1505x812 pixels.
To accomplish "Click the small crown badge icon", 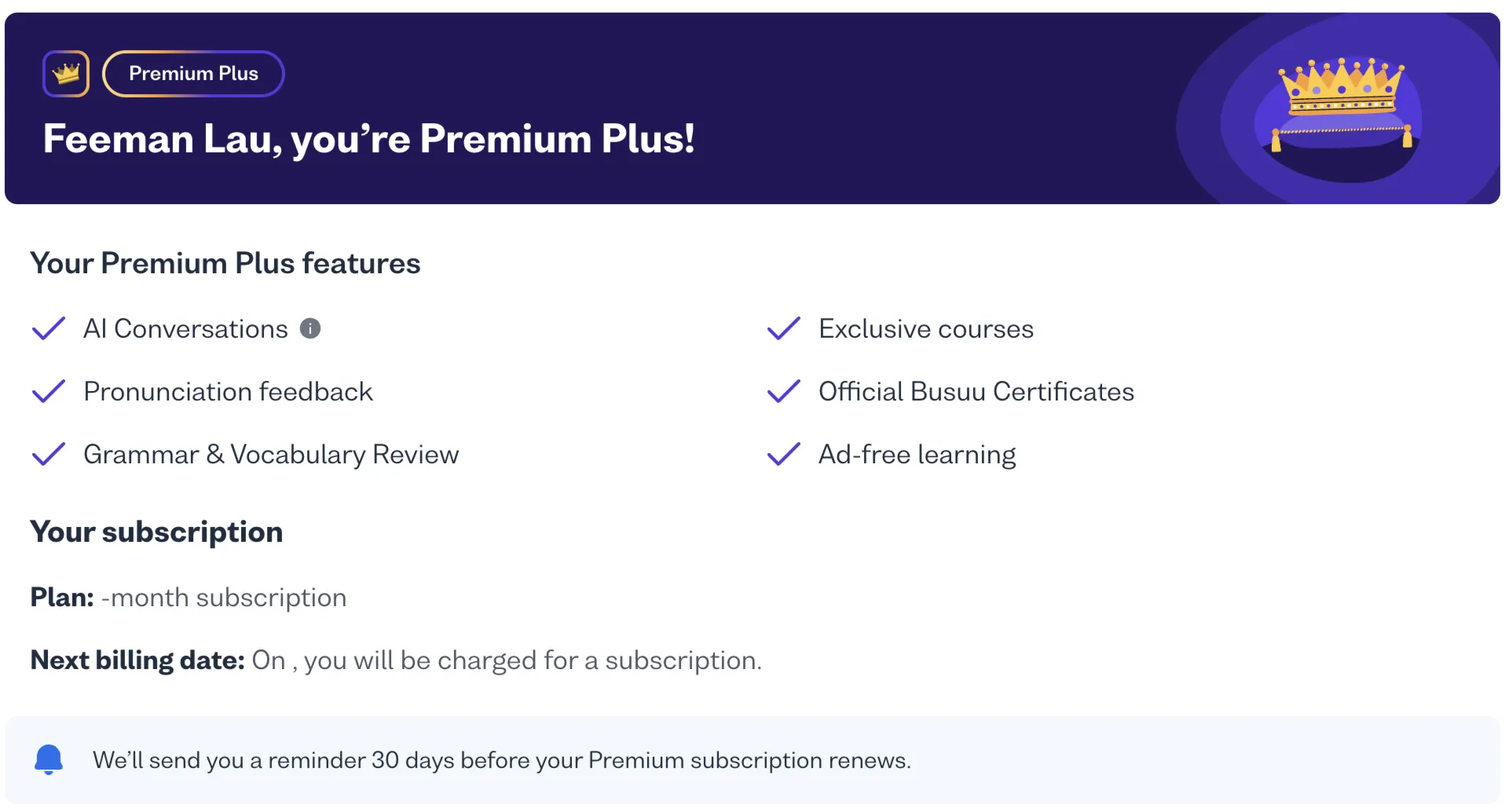I will tap(66, 74).
